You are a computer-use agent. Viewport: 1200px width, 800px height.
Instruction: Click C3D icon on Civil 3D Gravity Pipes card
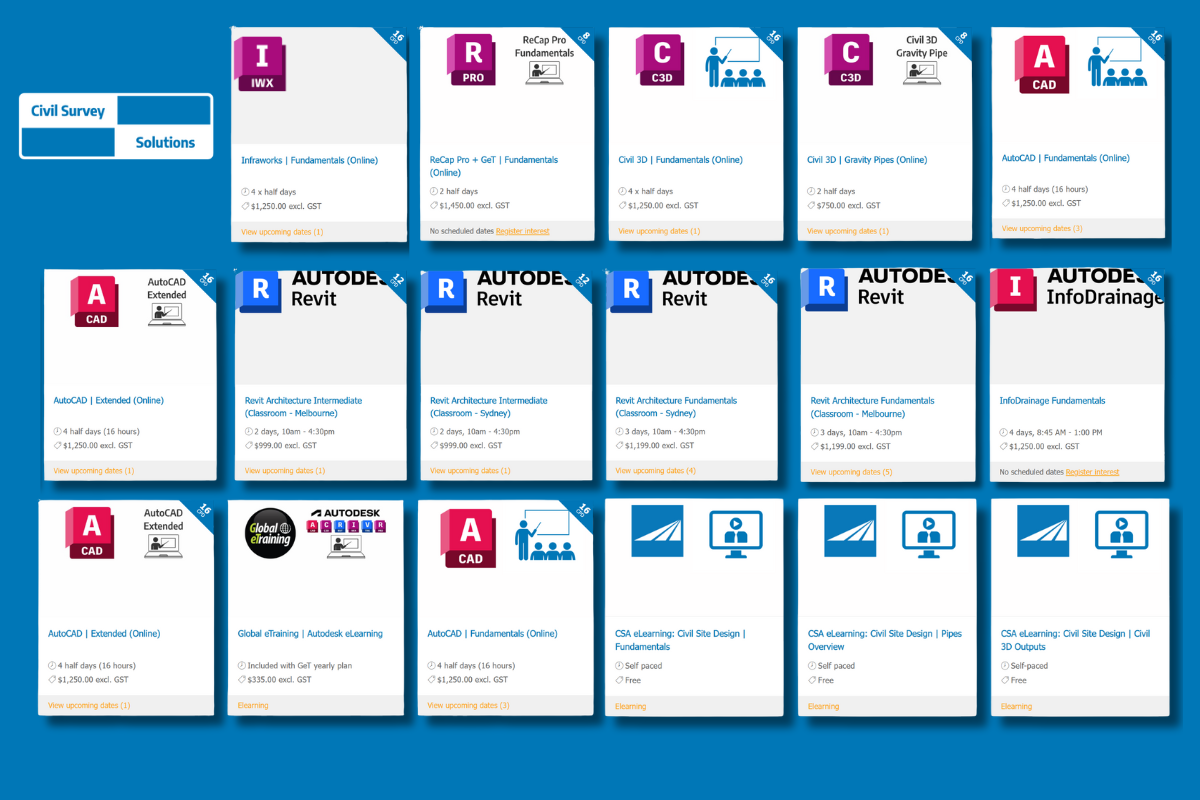tap(851, 61)
